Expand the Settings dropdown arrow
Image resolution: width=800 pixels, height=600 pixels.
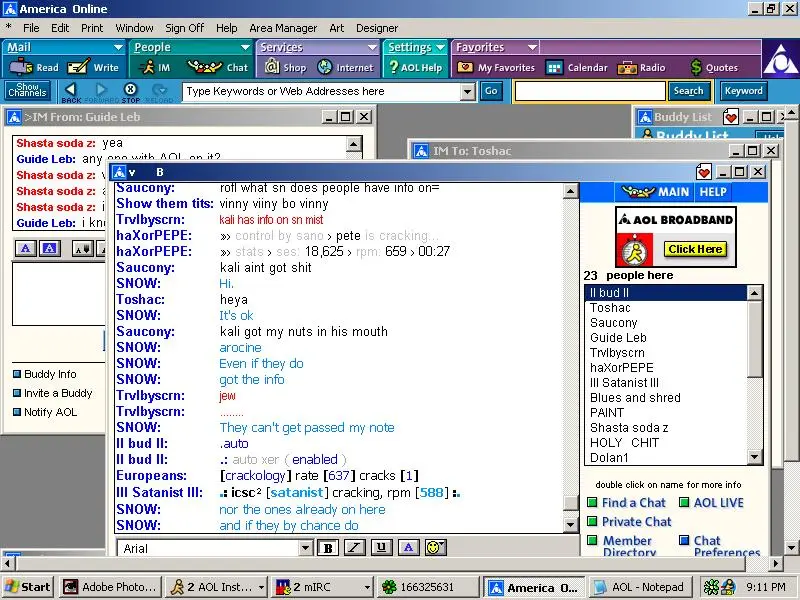pyautogui.click(x=440, y=47)
